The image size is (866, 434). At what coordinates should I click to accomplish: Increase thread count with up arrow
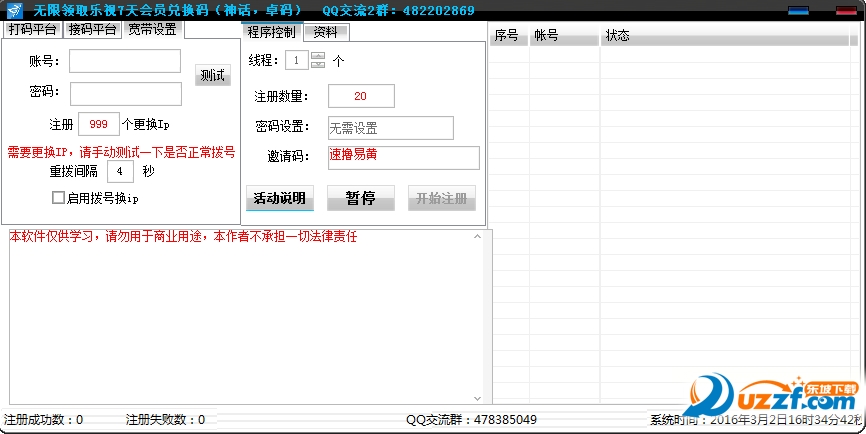point(318,56)
